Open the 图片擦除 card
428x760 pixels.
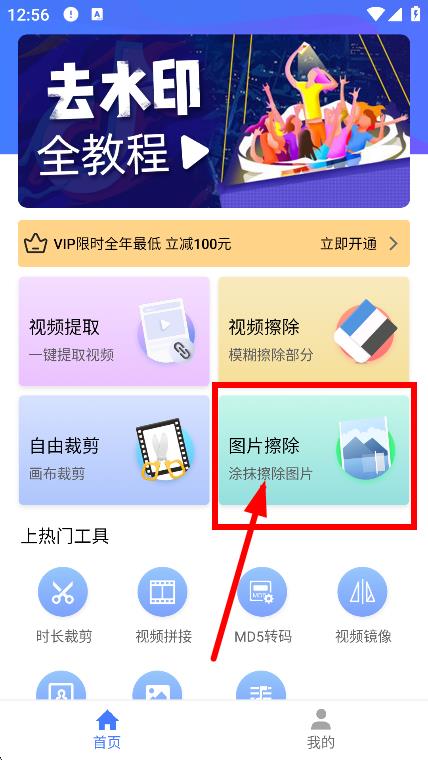pyautogui.click(x=314, y=450)
